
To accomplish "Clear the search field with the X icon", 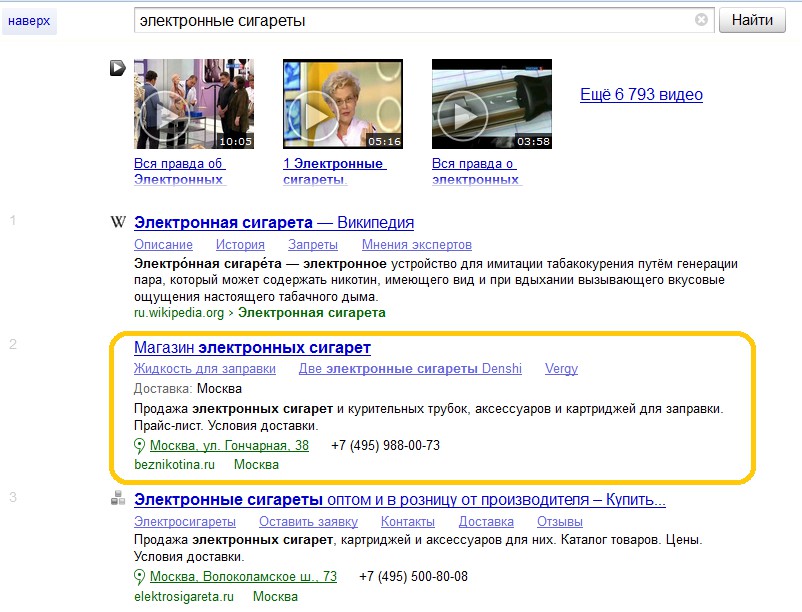I will coord(701,19).
